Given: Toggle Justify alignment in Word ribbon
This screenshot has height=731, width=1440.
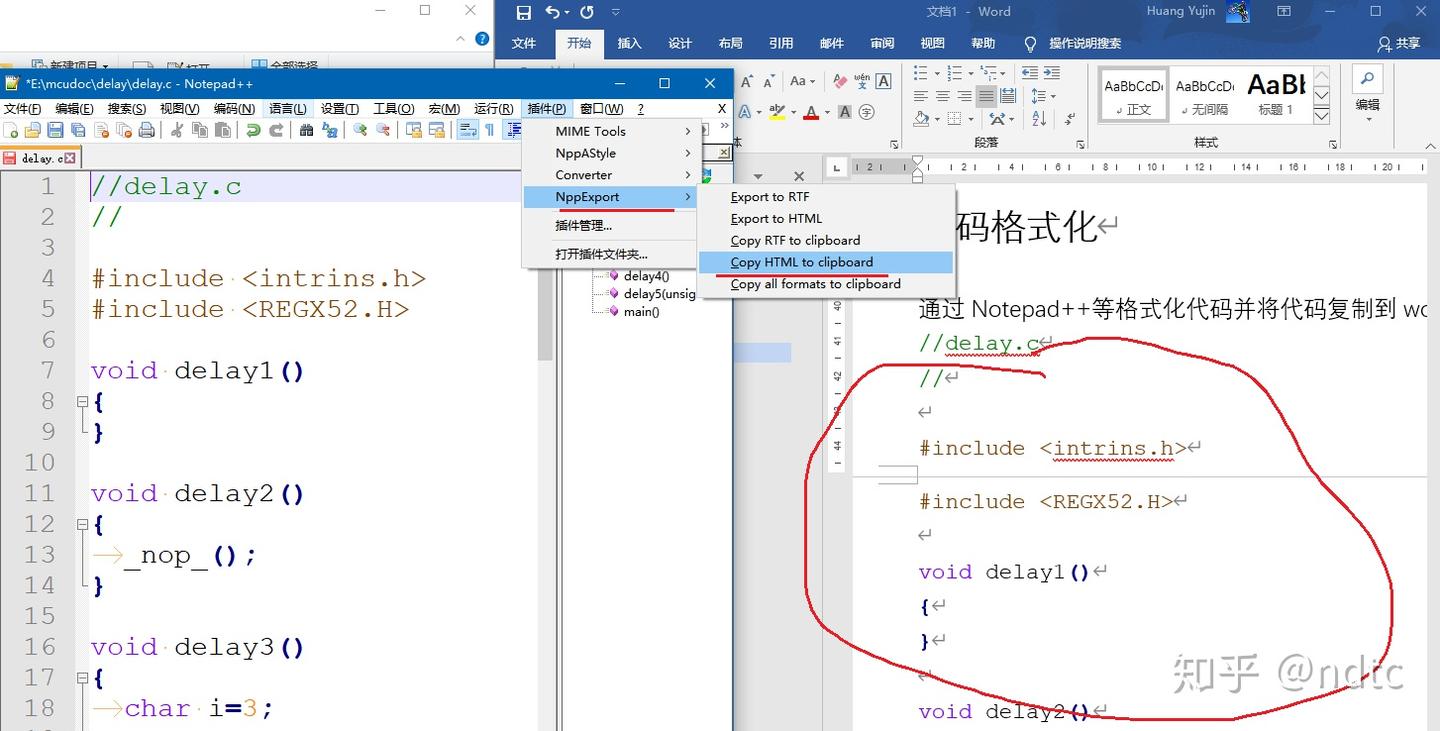Looking at the screenshot, I should (x=986, y=96).
